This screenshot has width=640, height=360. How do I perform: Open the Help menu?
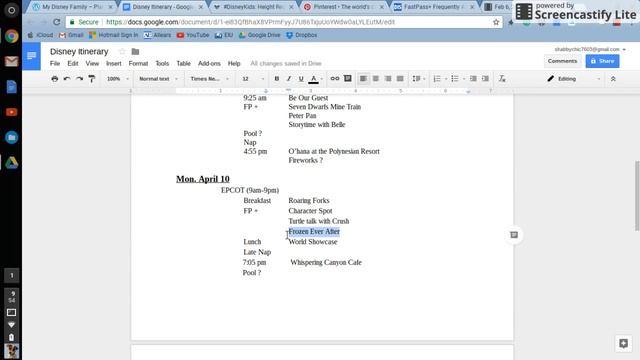234,63
